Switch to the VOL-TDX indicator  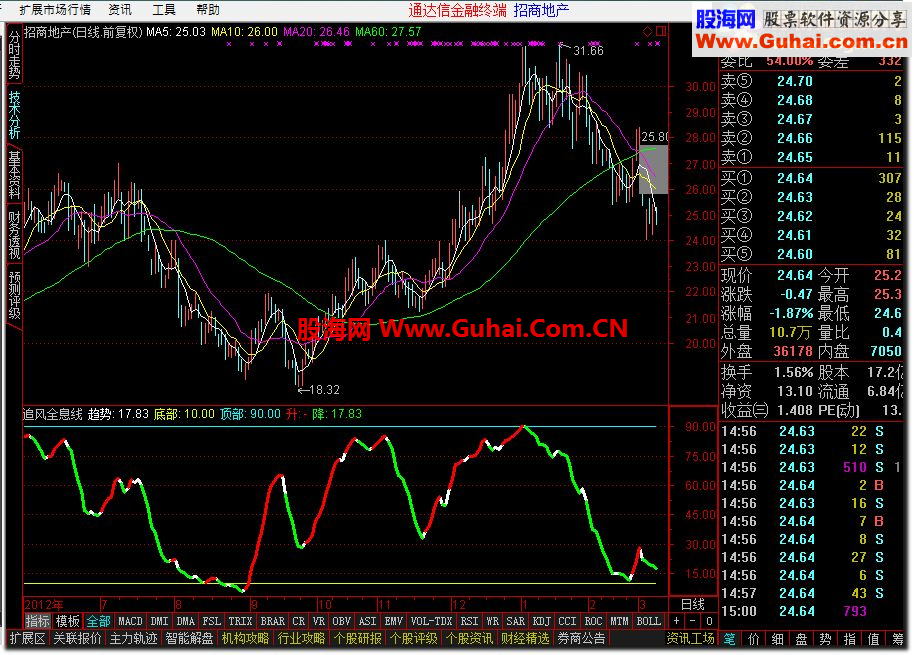click(431, 621)
